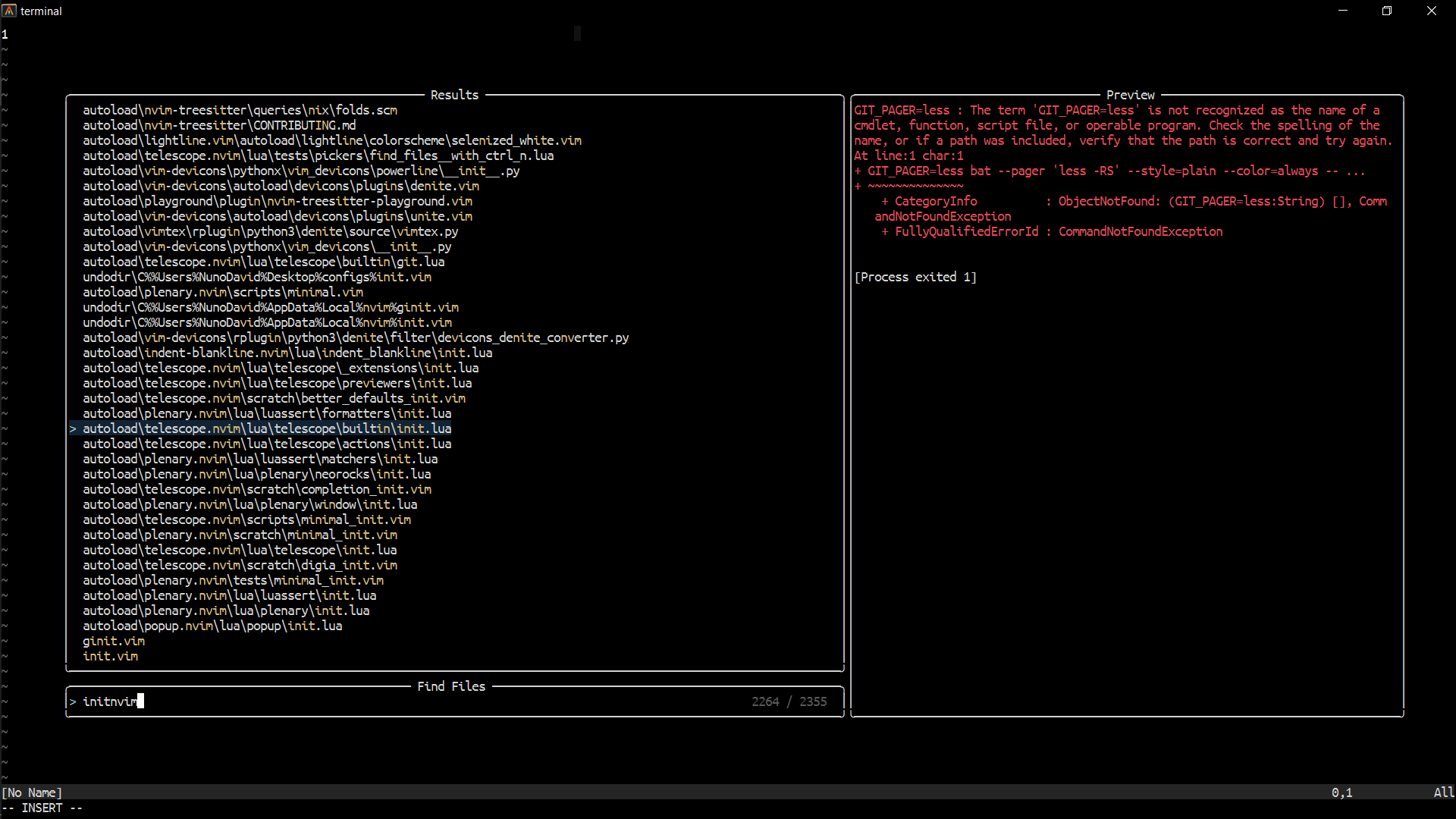Screen dimensions: 1456x819
Task: Click the 2264 / 2355 match counter
Action: coord(789,701)
